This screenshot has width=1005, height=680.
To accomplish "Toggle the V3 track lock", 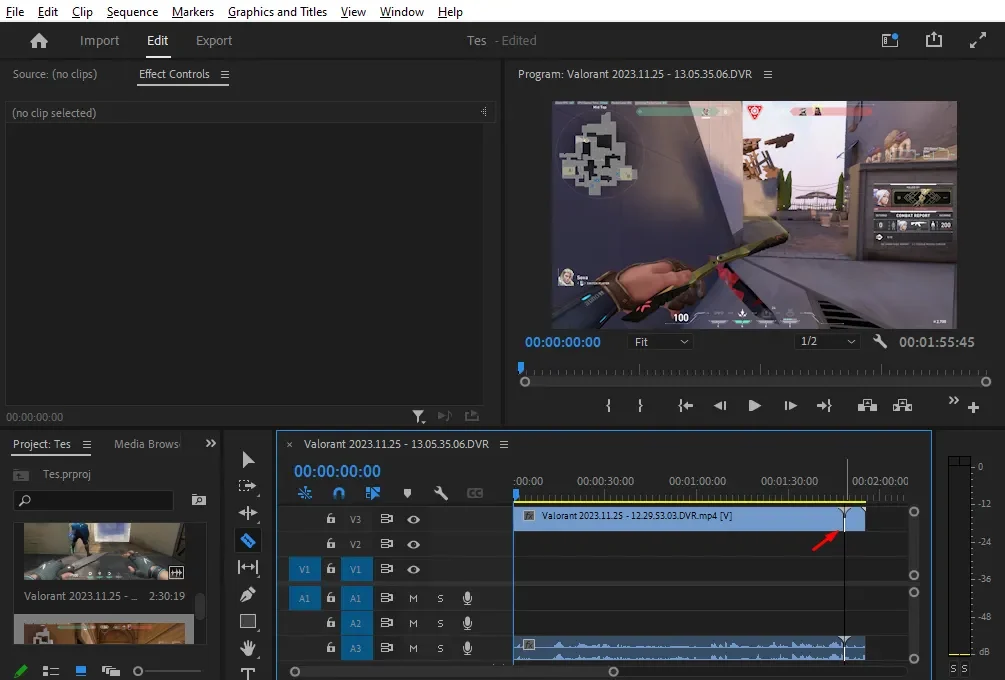I will (331, 518).
